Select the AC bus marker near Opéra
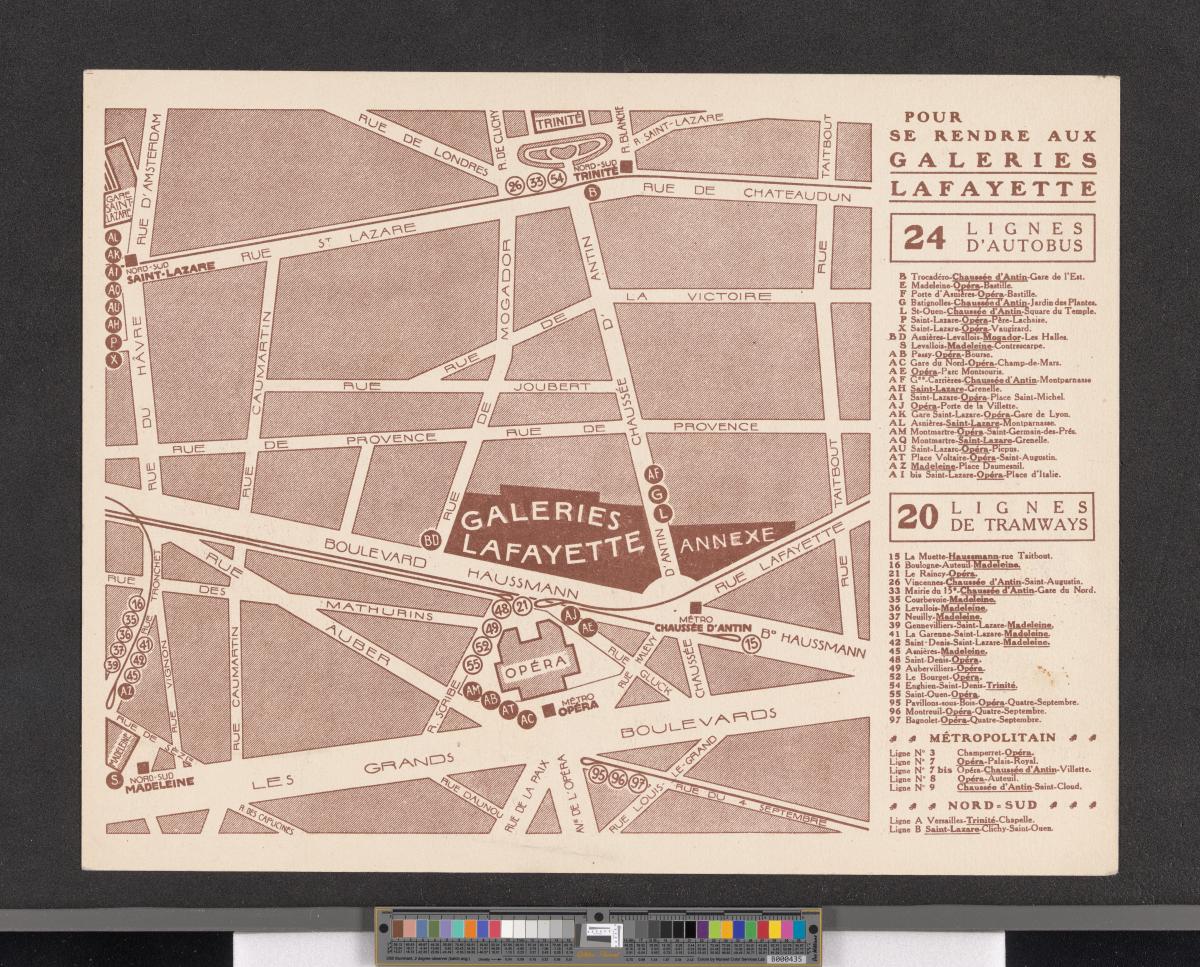The width and height of the screenshot is (1200, 967). tap(527, 720)
